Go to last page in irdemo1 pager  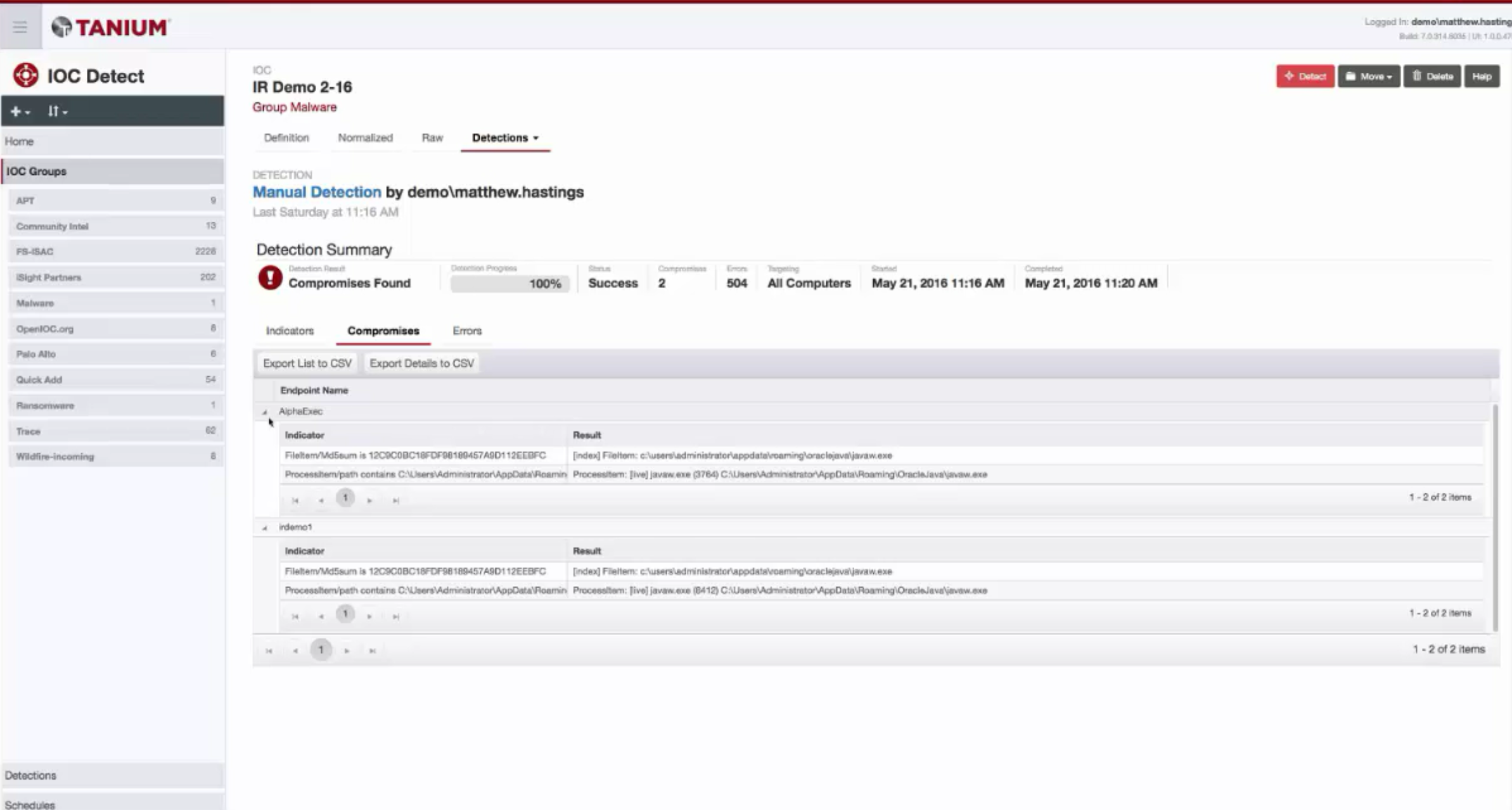(x=396, y=616)
